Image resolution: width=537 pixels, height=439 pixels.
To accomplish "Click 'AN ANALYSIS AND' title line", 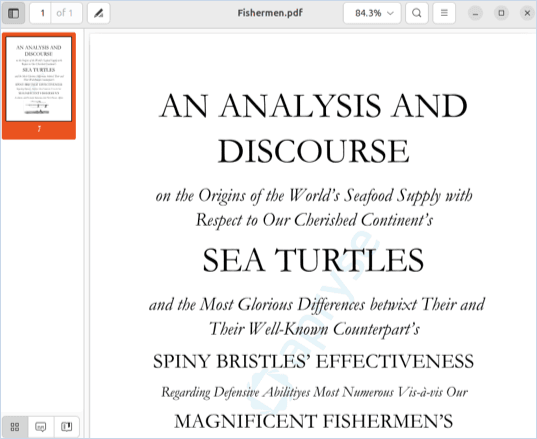I will (313, 106).
